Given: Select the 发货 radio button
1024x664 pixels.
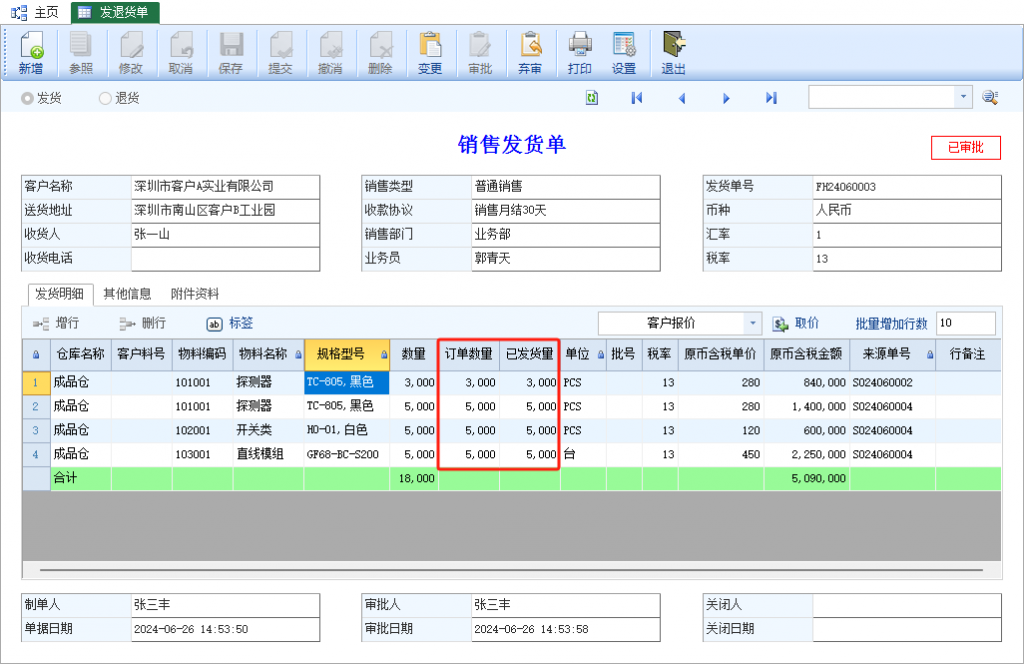Looking at the screenshot, I should point(28,98).
